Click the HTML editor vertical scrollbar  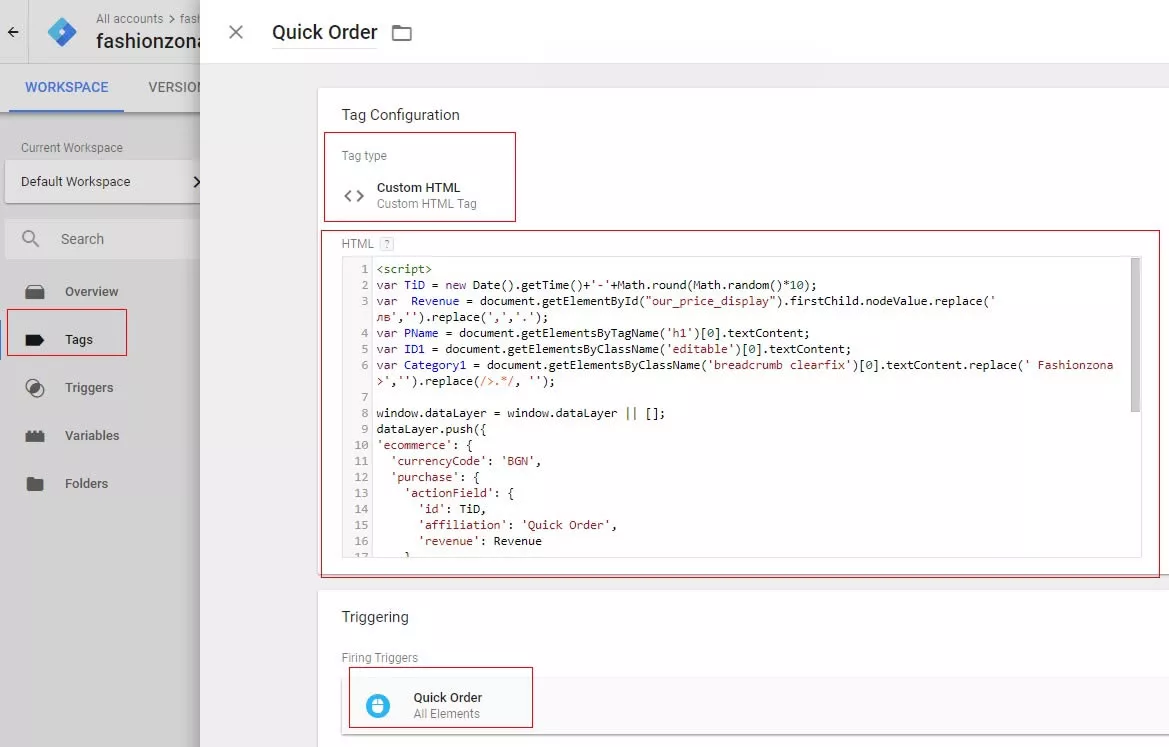point(1135,335)
